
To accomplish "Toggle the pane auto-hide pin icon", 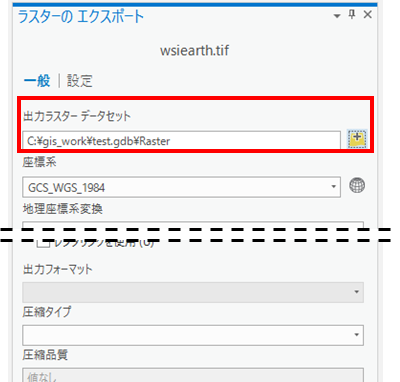I will pos(352,15).
